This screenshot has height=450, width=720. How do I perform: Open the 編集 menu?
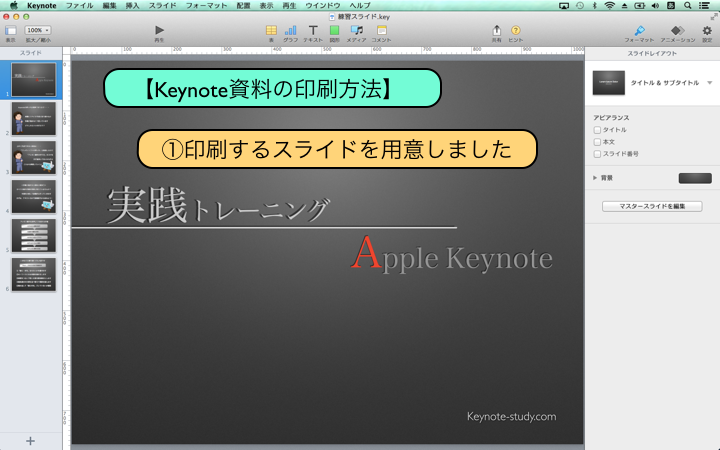(x=109, y=6)
